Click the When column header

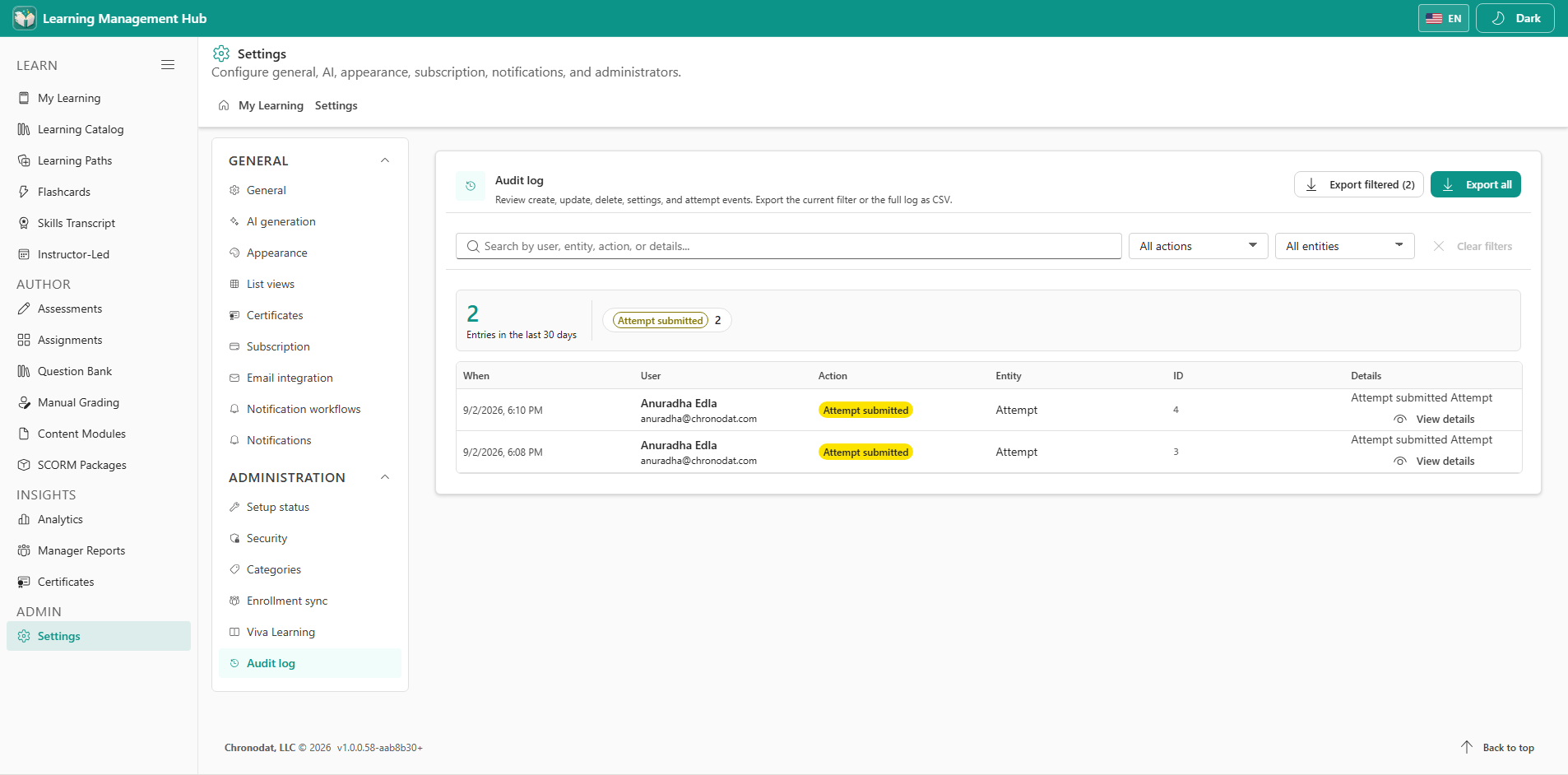click(x=476, y=376)
